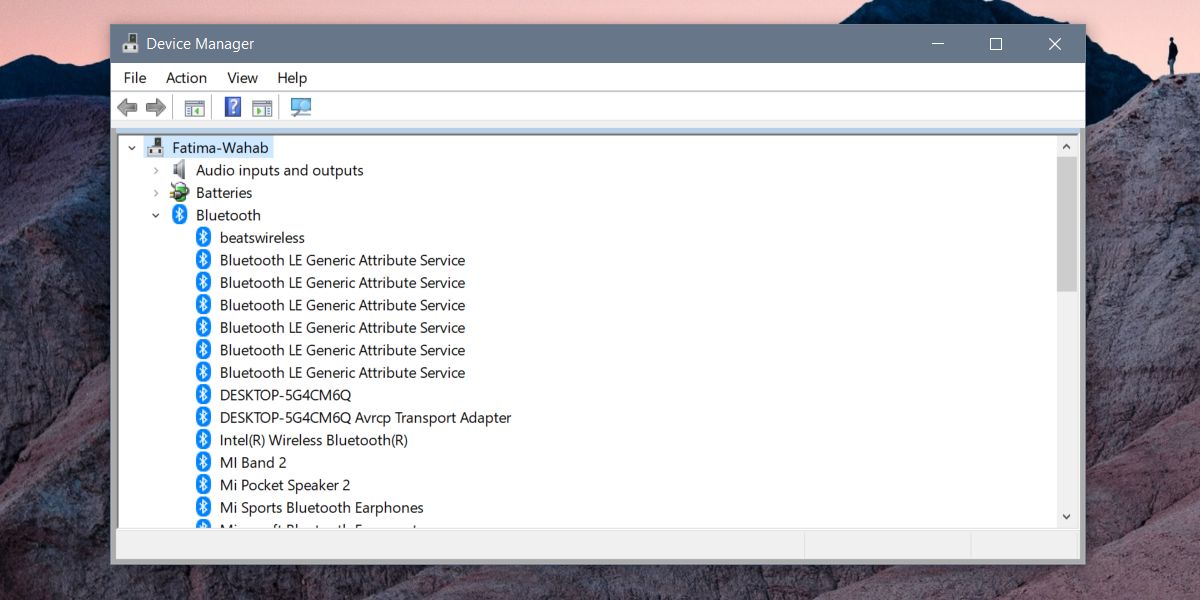Select Mi Sports Bluetooth Earphones entry
This screenshot has width=1200, height=600.
tap(322, 507)
